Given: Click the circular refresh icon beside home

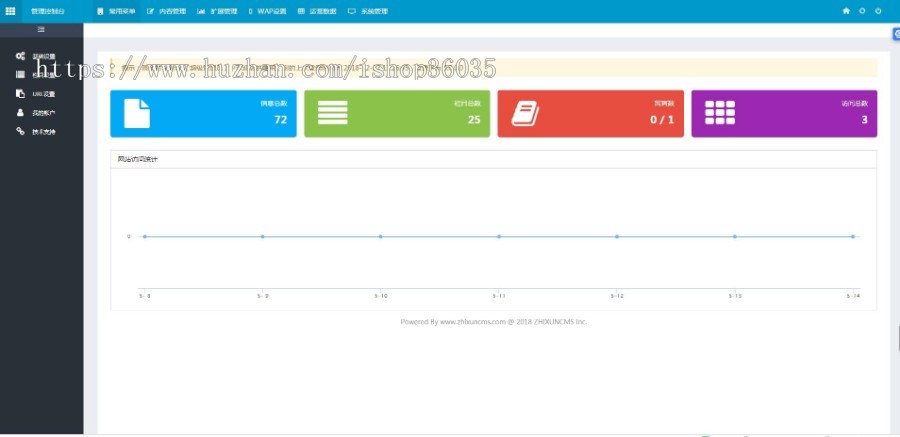Looking at the screenshot, I should coord(862,11).
